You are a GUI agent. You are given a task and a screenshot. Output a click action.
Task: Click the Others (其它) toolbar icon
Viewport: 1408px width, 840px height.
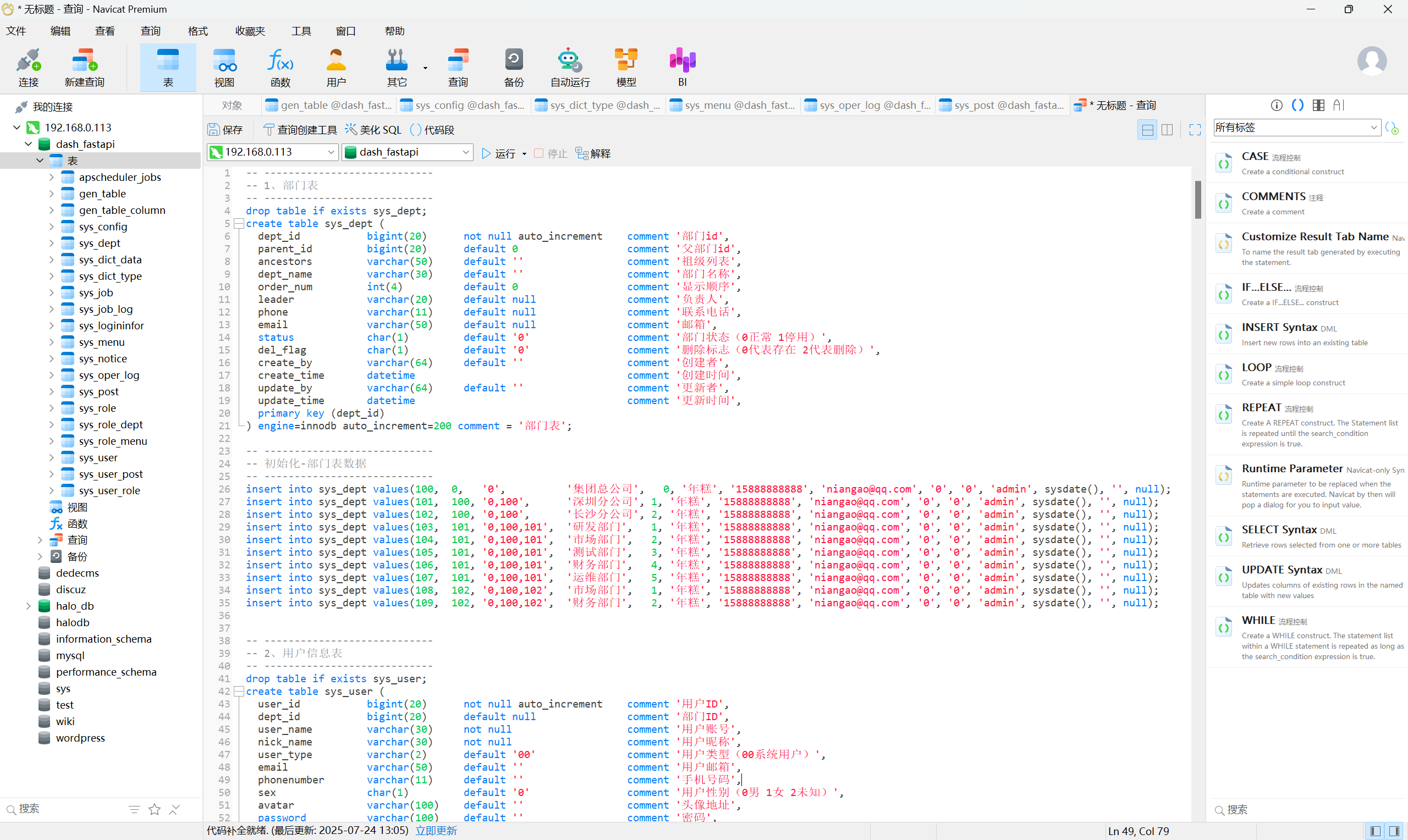coord(397,68)
